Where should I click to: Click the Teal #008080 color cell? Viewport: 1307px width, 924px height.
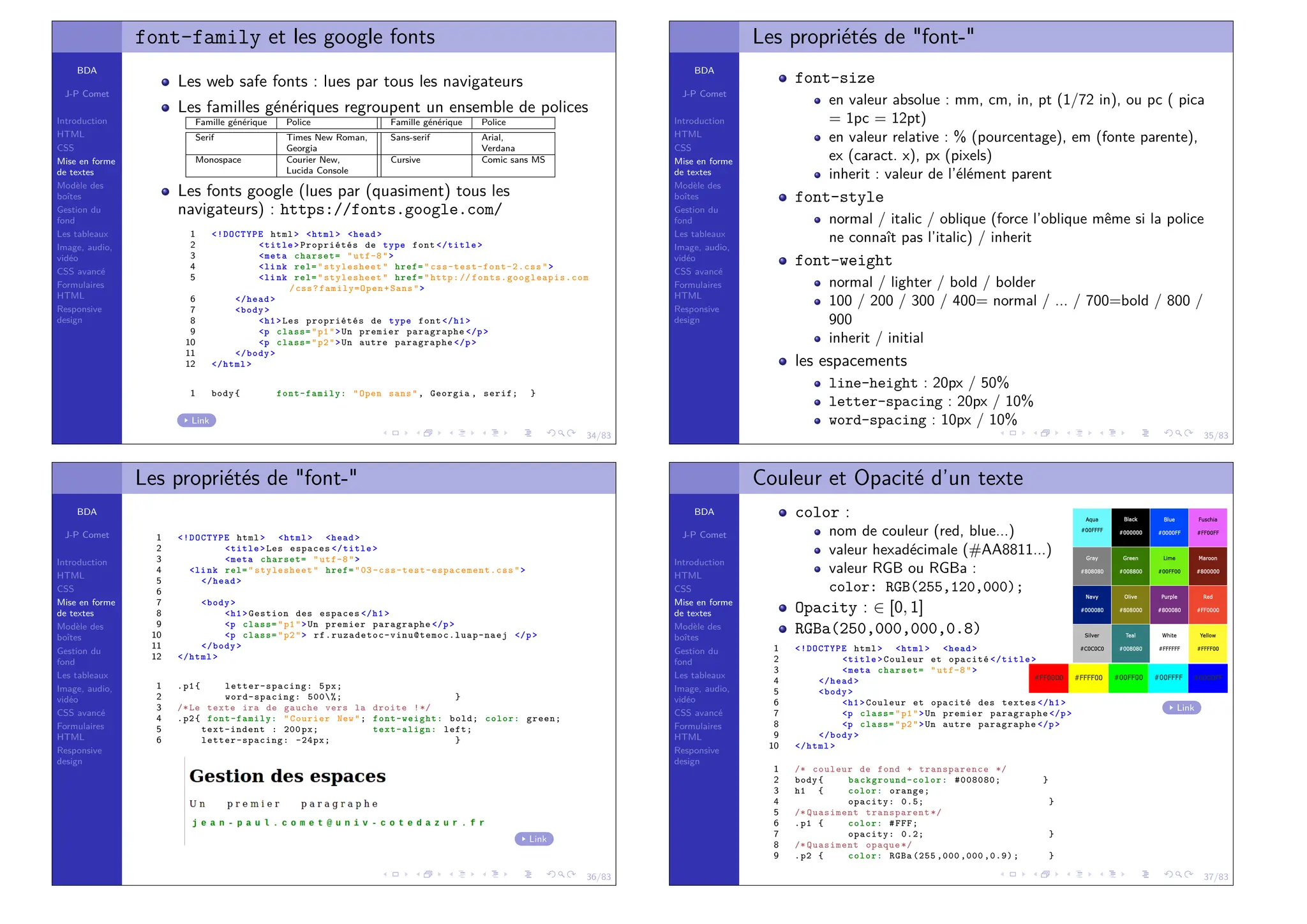pyautogui.click(x=1130, y=643)
